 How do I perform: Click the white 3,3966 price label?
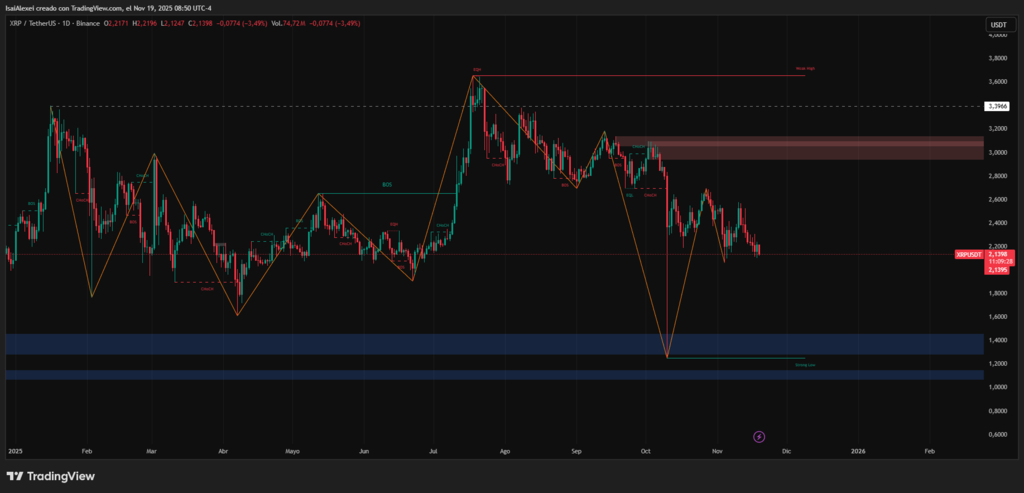click(997, 106)
